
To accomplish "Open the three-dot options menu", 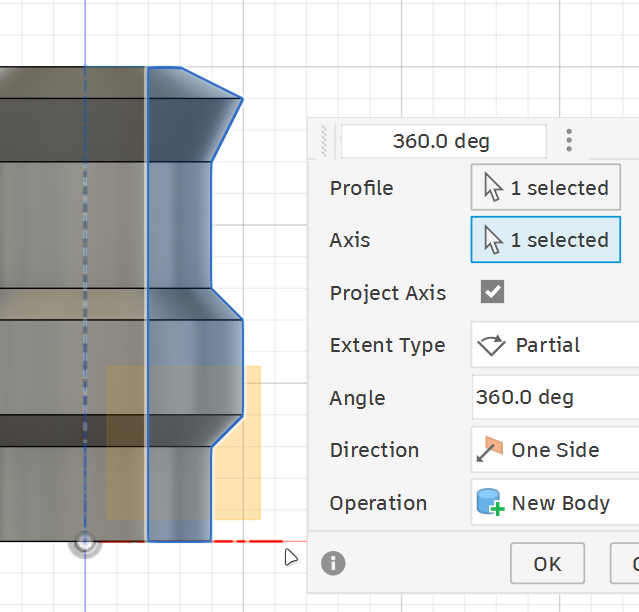I will click(569, 141).
